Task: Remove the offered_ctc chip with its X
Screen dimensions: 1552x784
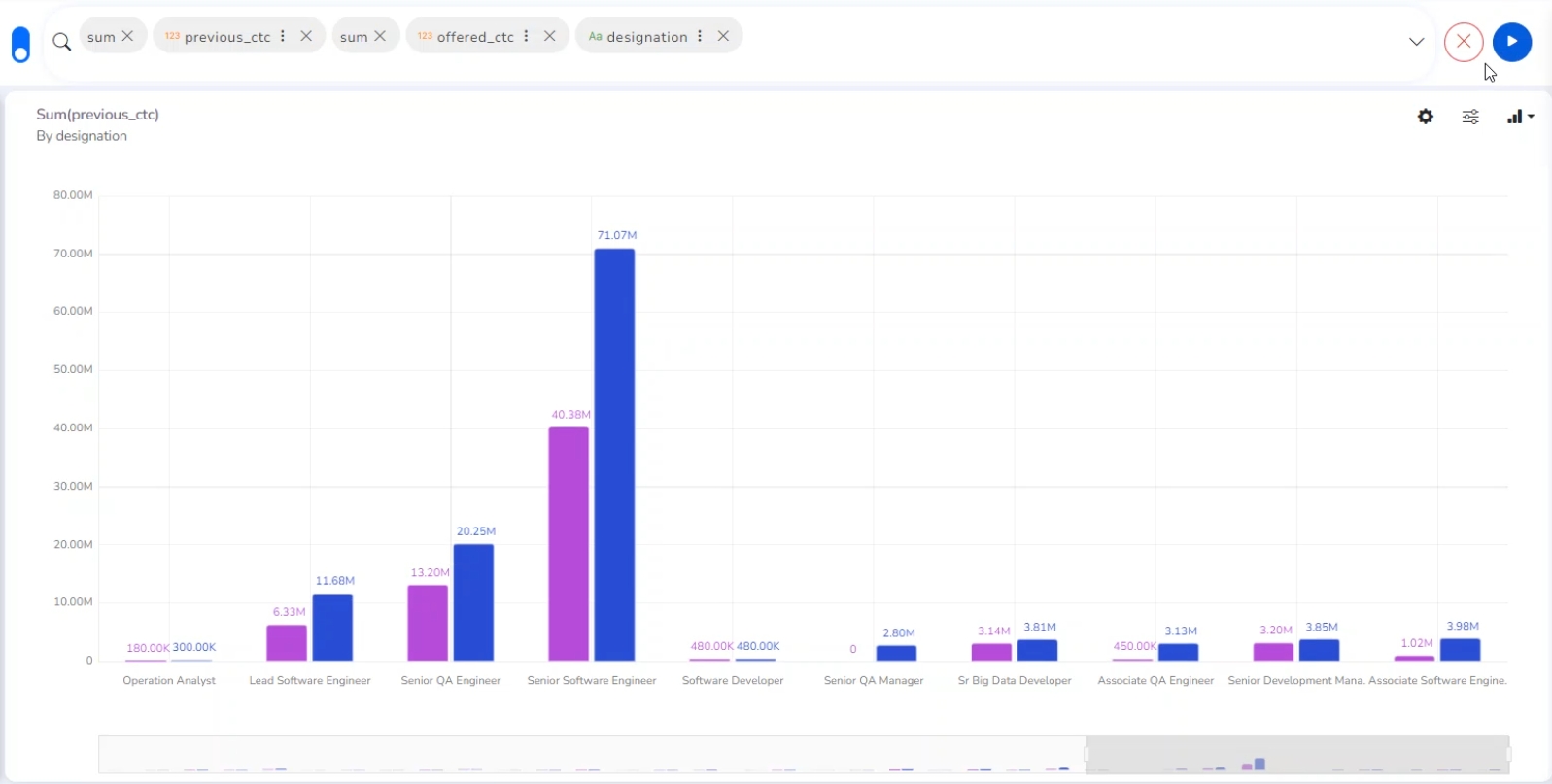Action: (x=550, y=36)
